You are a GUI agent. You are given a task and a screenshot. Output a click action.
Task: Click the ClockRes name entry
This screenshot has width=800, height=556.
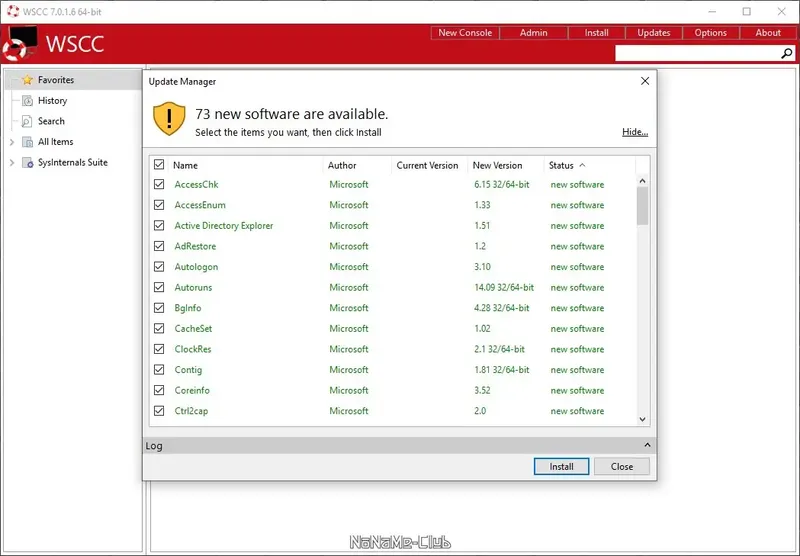click(192, 349)
